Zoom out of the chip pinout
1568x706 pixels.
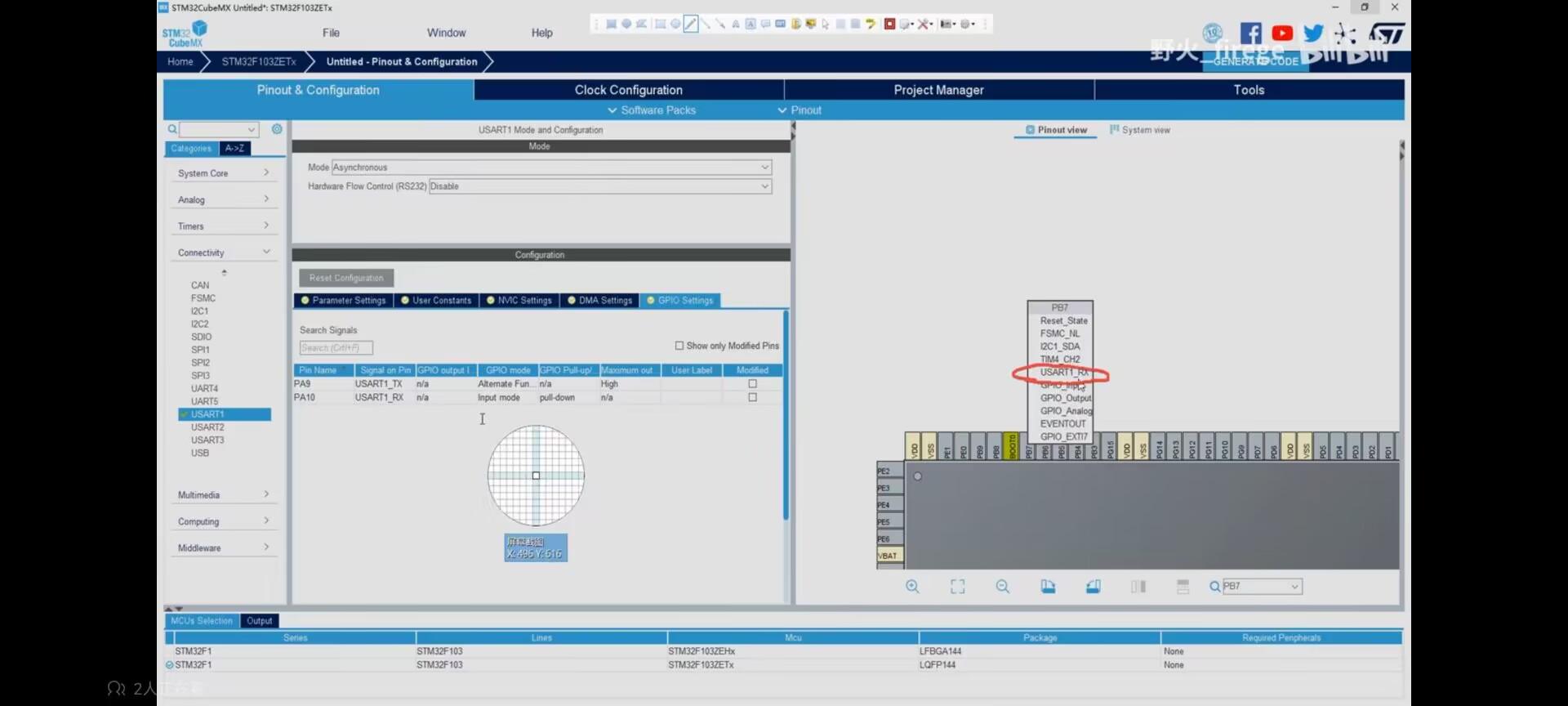1003,587
